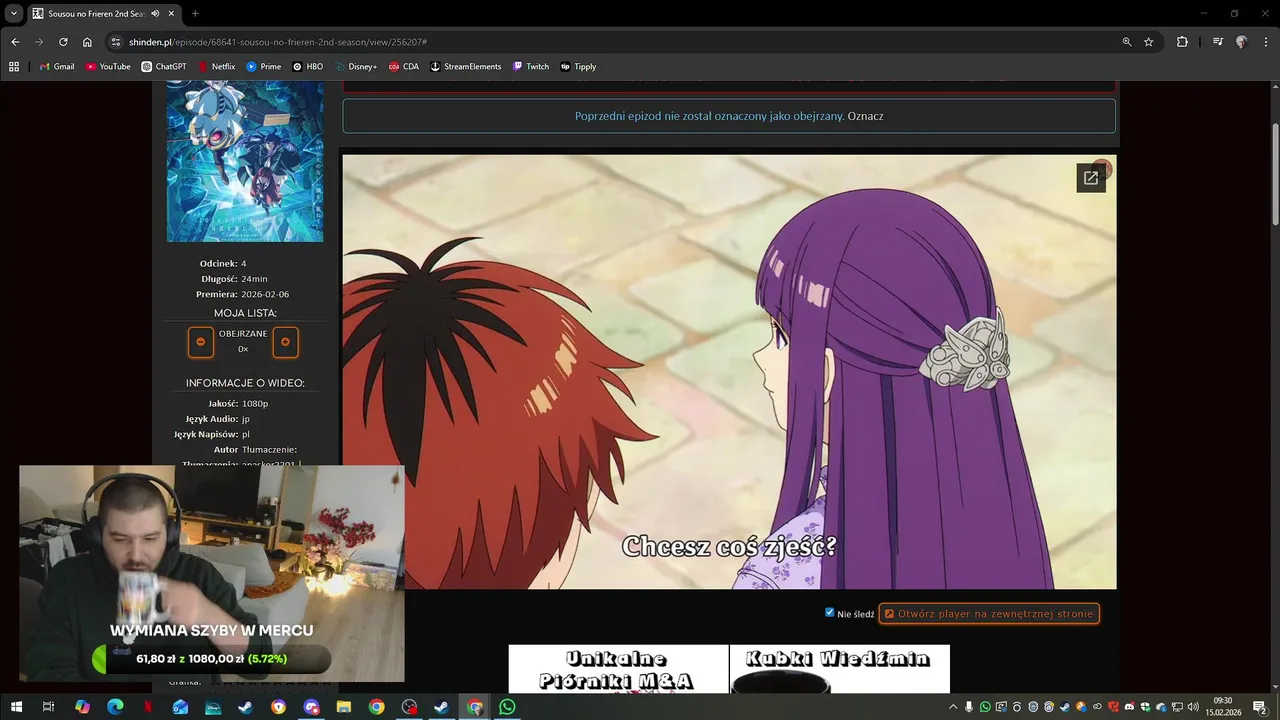Open Discord from the system tray

[1129, 707]
